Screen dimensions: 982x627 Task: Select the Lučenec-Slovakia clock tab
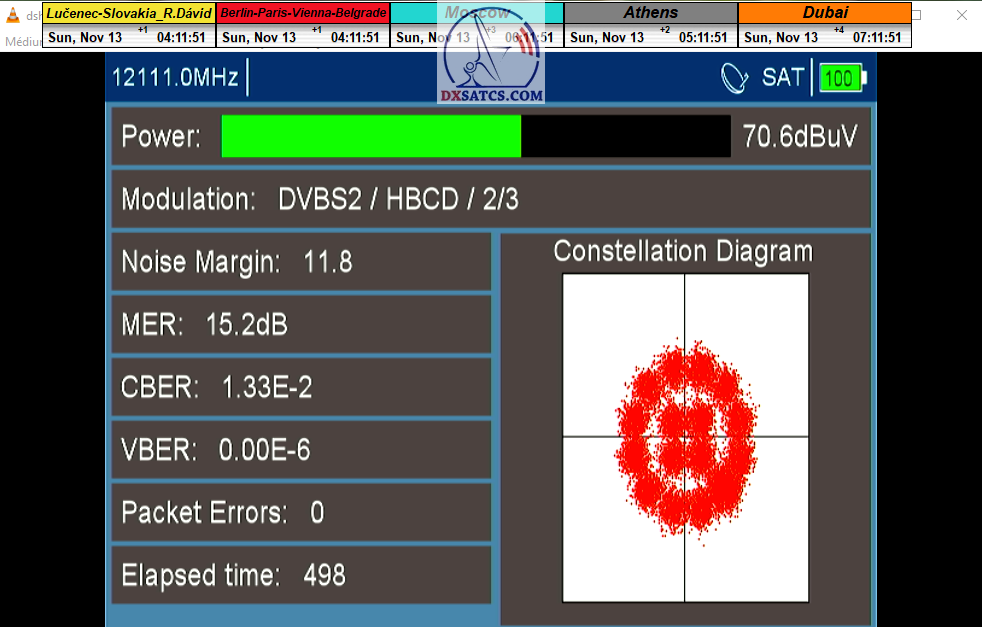129,13
